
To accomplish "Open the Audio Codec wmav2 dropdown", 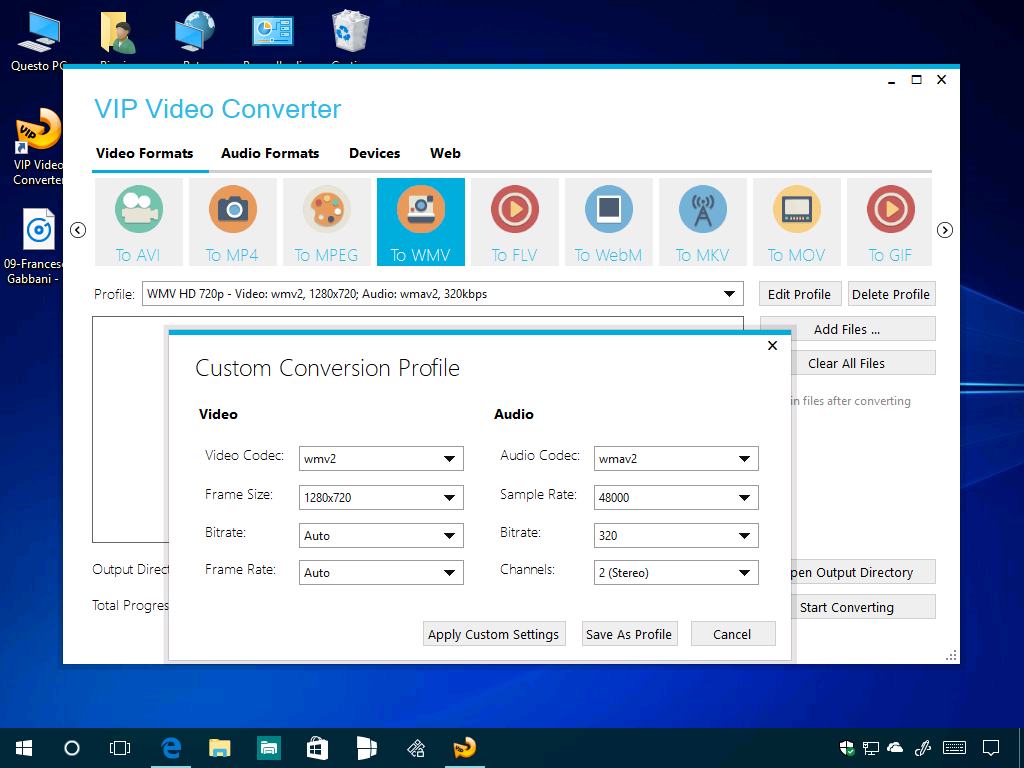I will tap(676, 458).
